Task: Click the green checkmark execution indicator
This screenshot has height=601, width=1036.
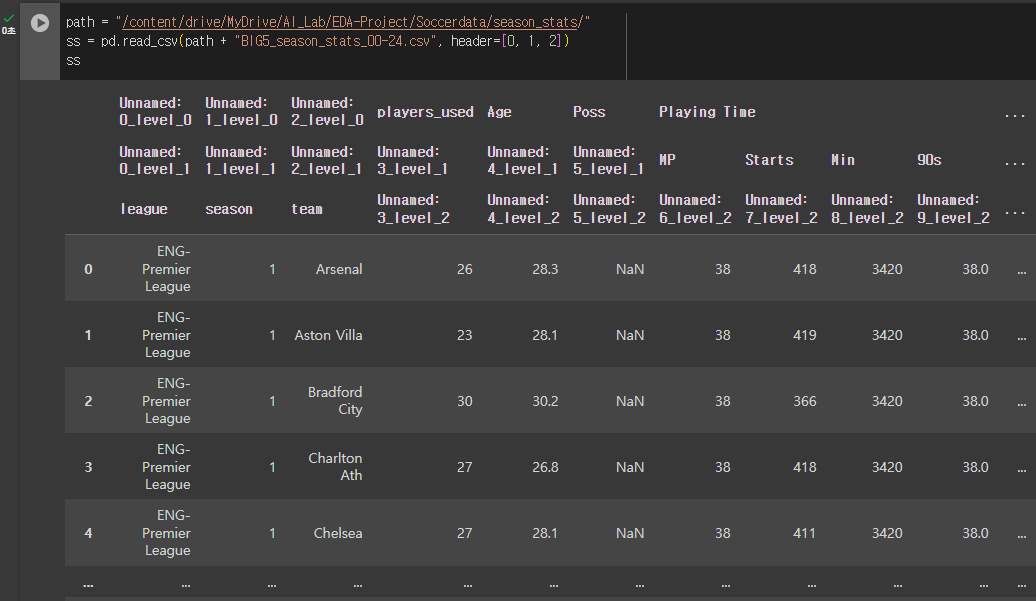Action: pos(10,17)
